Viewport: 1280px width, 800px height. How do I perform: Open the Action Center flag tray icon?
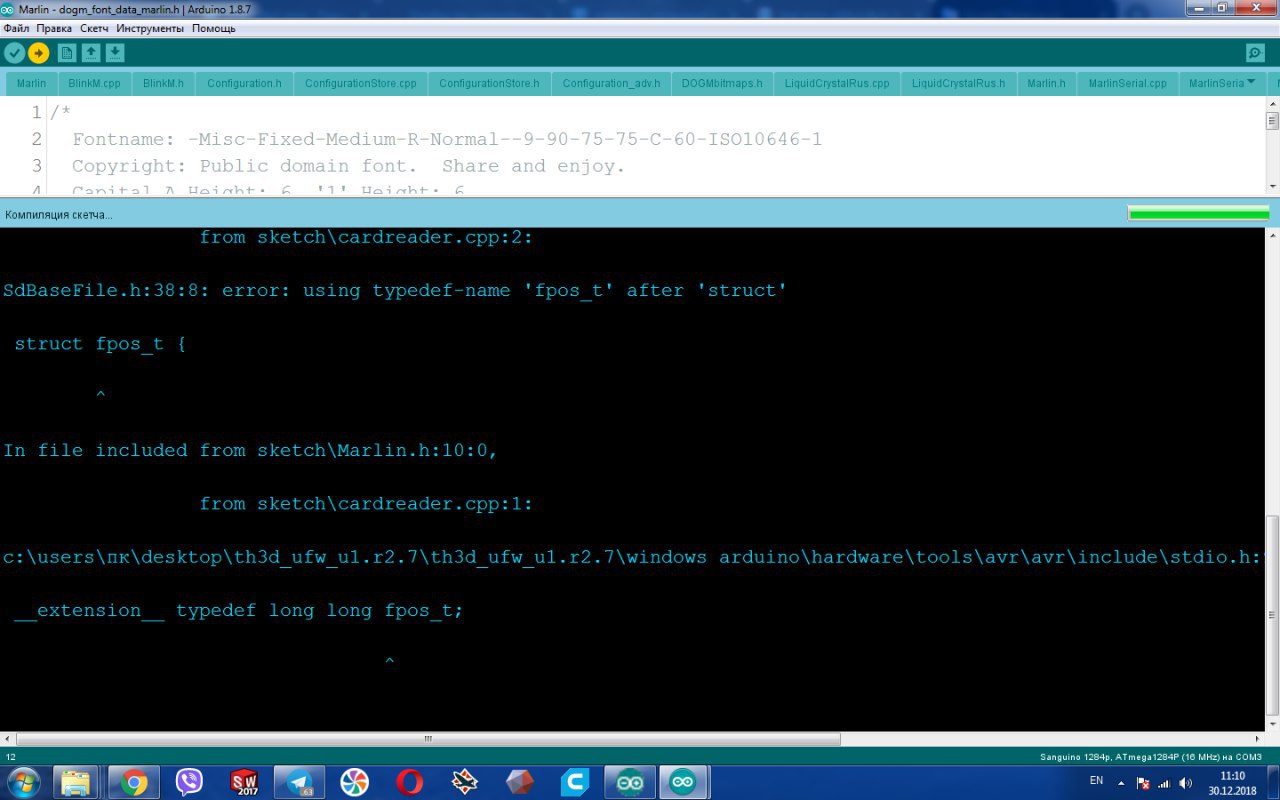pos(1144,783)
